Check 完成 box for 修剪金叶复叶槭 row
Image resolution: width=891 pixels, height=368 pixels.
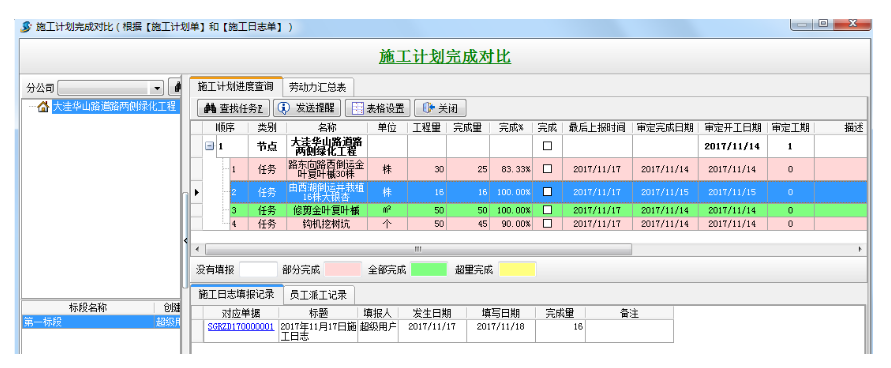(x=547, y=210)
